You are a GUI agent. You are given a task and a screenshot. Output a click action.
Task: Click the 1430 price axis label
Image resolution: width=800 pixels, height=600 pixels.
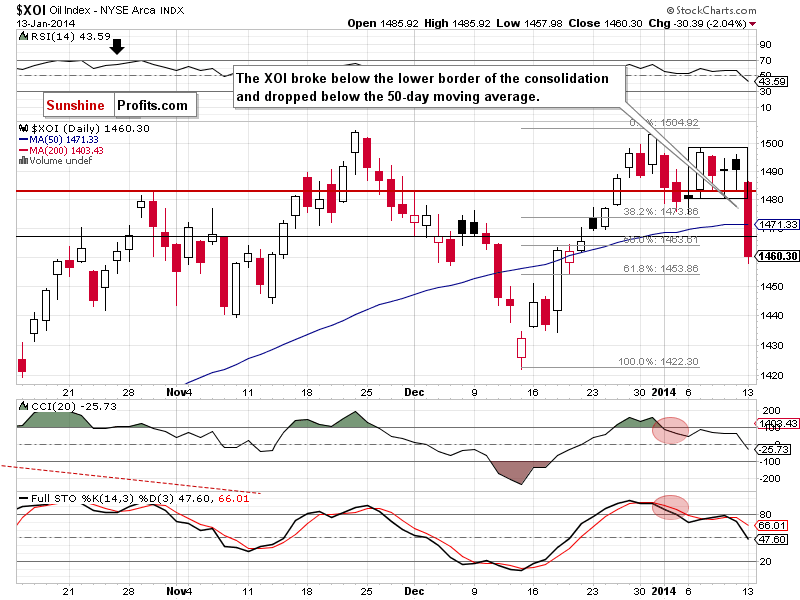[x=771, y=345]
